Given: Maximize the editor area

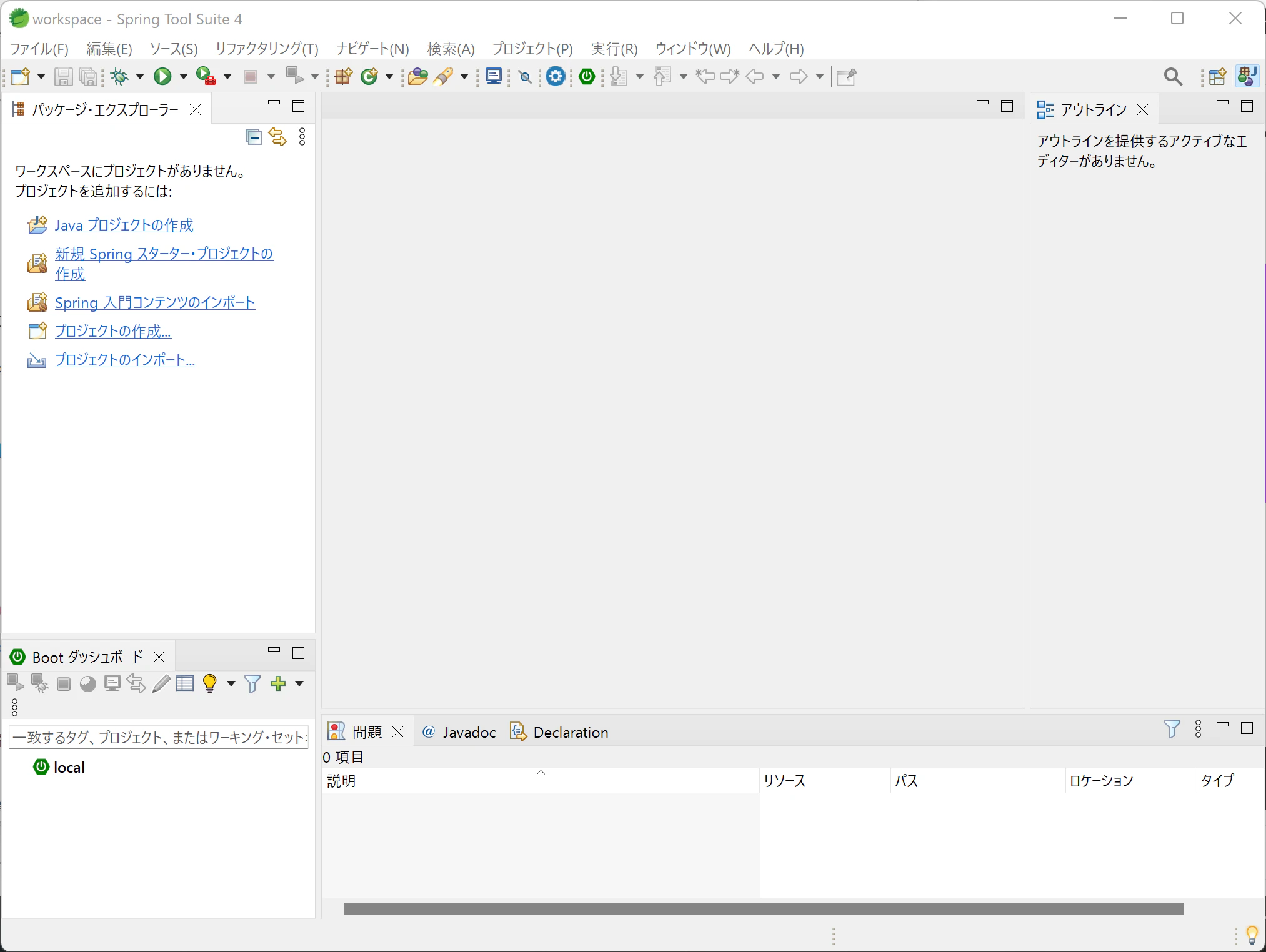Looking at the screenshot, I should (1007, 106).
